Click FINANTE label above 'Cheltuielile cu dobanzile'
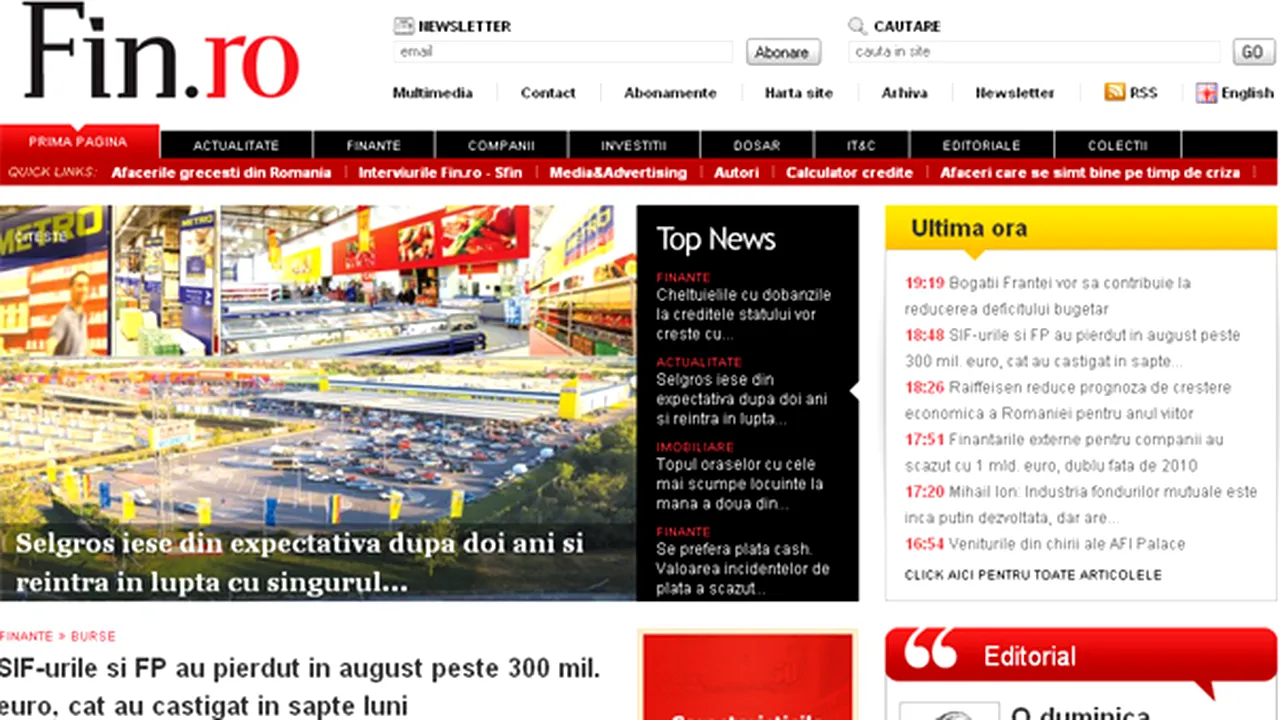The height and width of the screenshot is (720, 1280). click(683, 277)
